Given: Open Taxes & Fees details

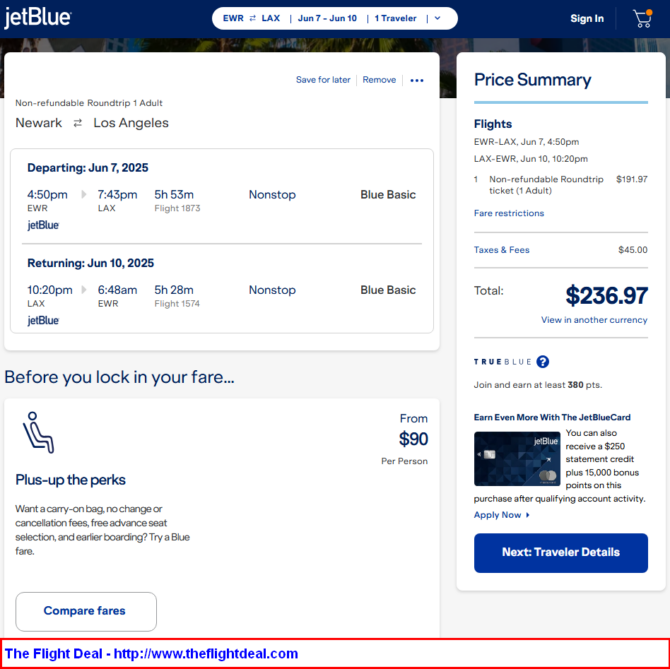Looking at the screenshot, I should point(501,250).
